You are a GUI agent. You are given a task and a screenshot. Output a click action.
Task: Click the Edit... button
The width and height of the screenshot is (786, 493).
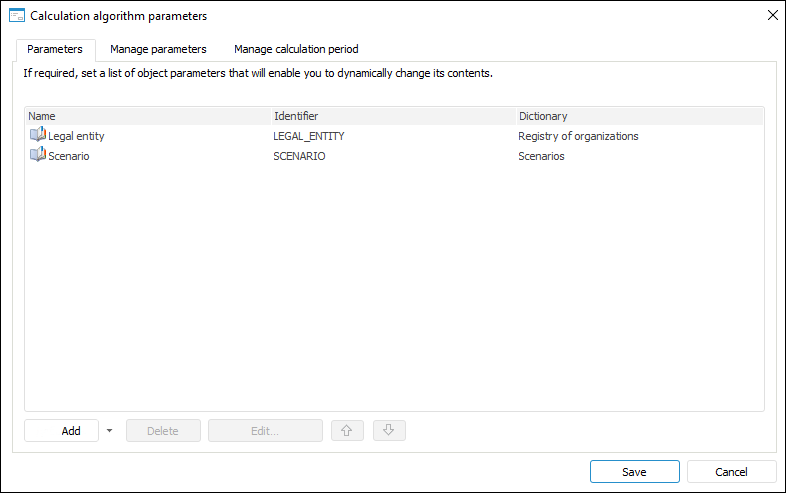[x=265, y=431]
